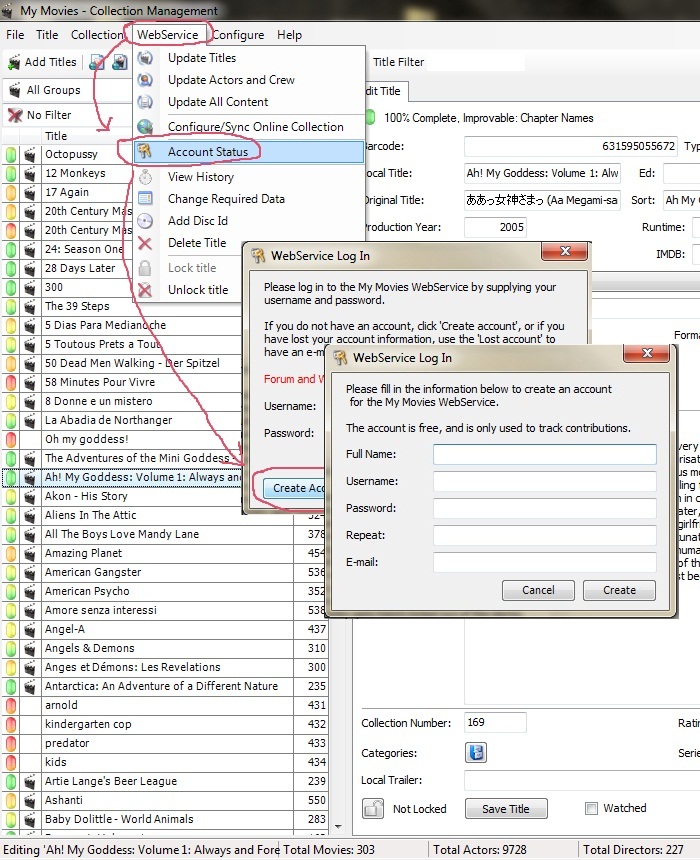Click the Configure/Sync Online Collection globe icon
Image resolution: width=700 pixels, height=860 pixels.
(x=146, y=127)
